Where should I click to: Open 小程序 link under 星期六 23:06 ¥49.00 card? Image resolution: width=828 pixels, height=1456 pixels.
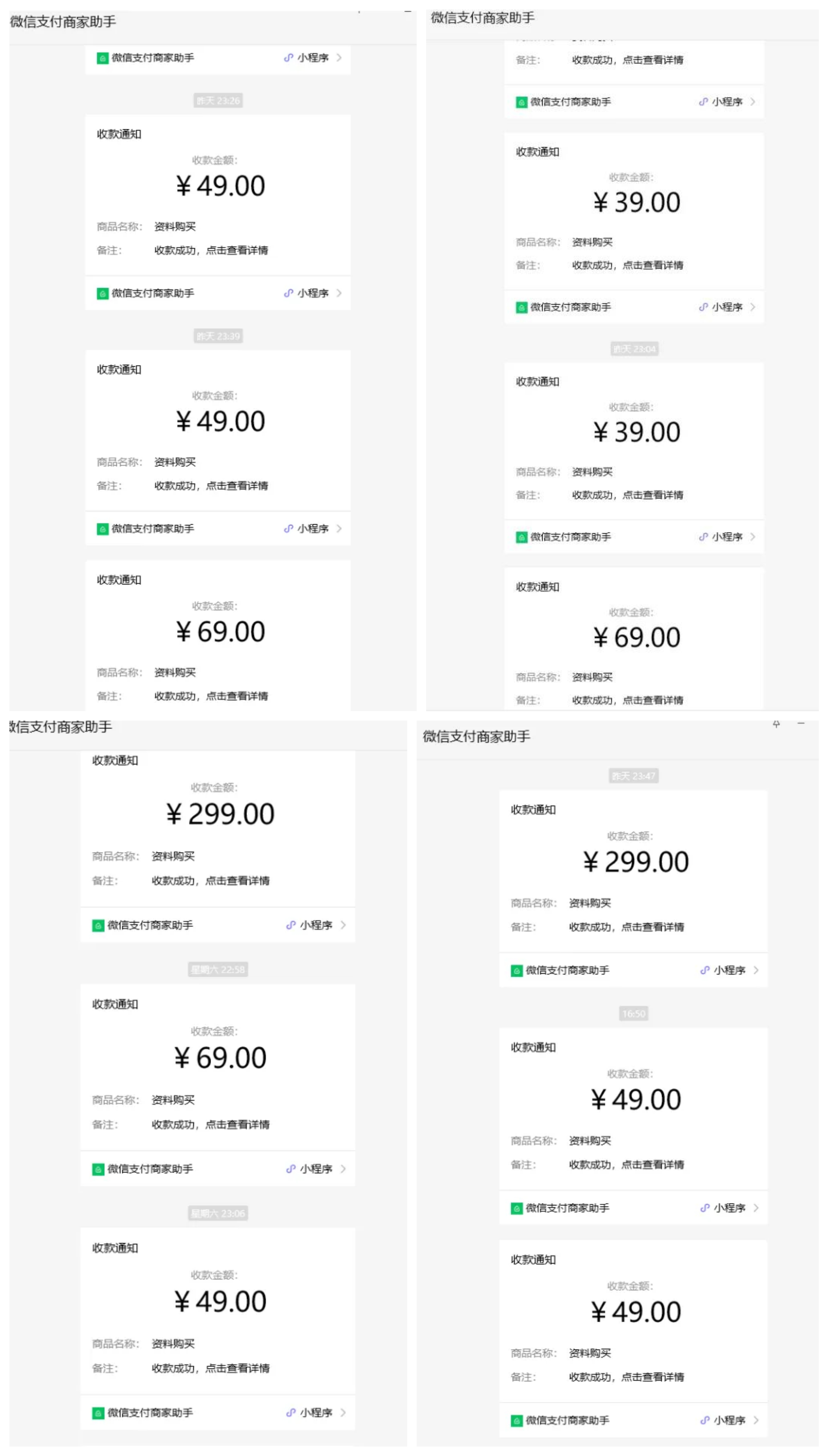[316, 1413]
